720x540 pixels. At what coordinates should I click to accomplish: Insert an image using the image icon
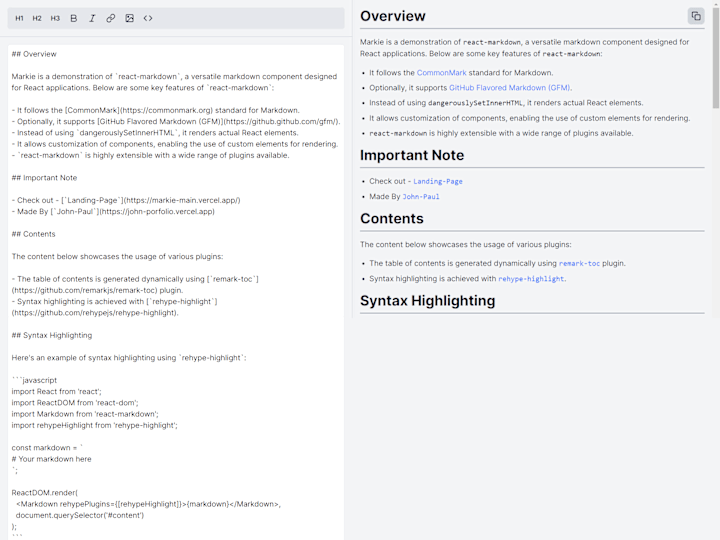(129, 18)
